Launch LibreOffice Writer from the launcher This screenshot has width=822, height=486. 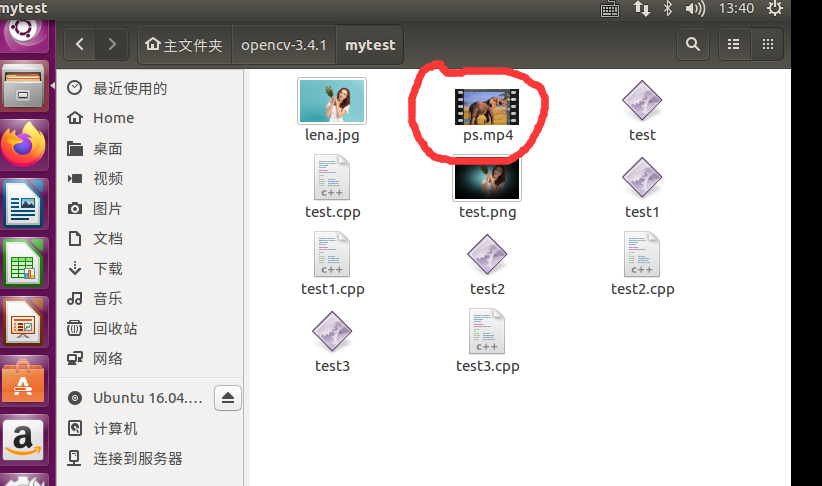[x=24, y=204]
